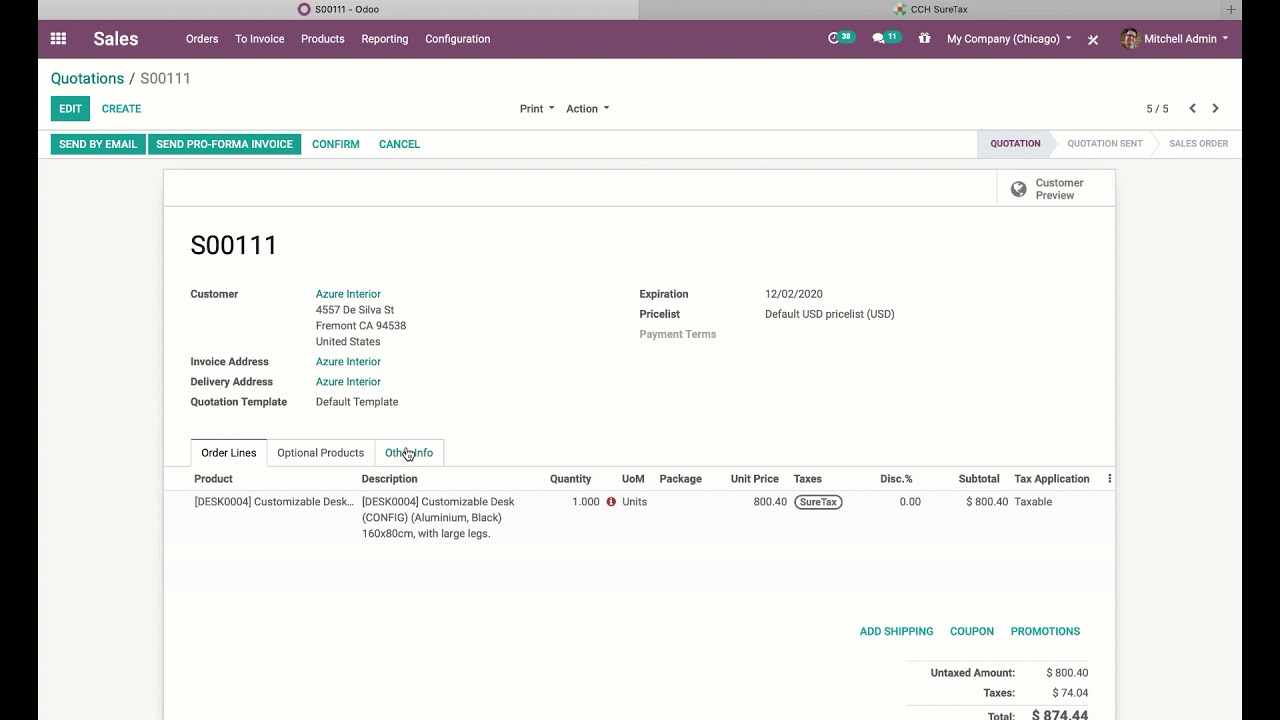Screen dimensions: 1280x720
Task: Open My Company (Chicago) company switcher
Action: [x=1009, y=39]
